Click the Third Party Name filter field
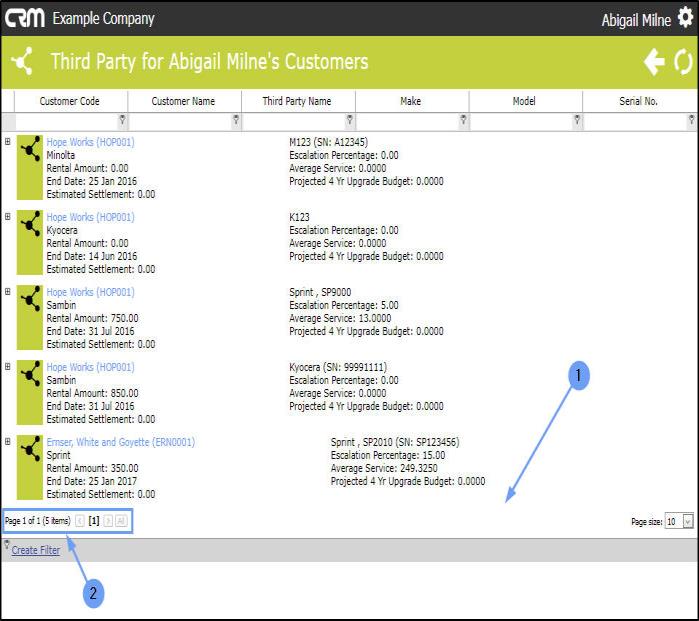 point(294,122)
